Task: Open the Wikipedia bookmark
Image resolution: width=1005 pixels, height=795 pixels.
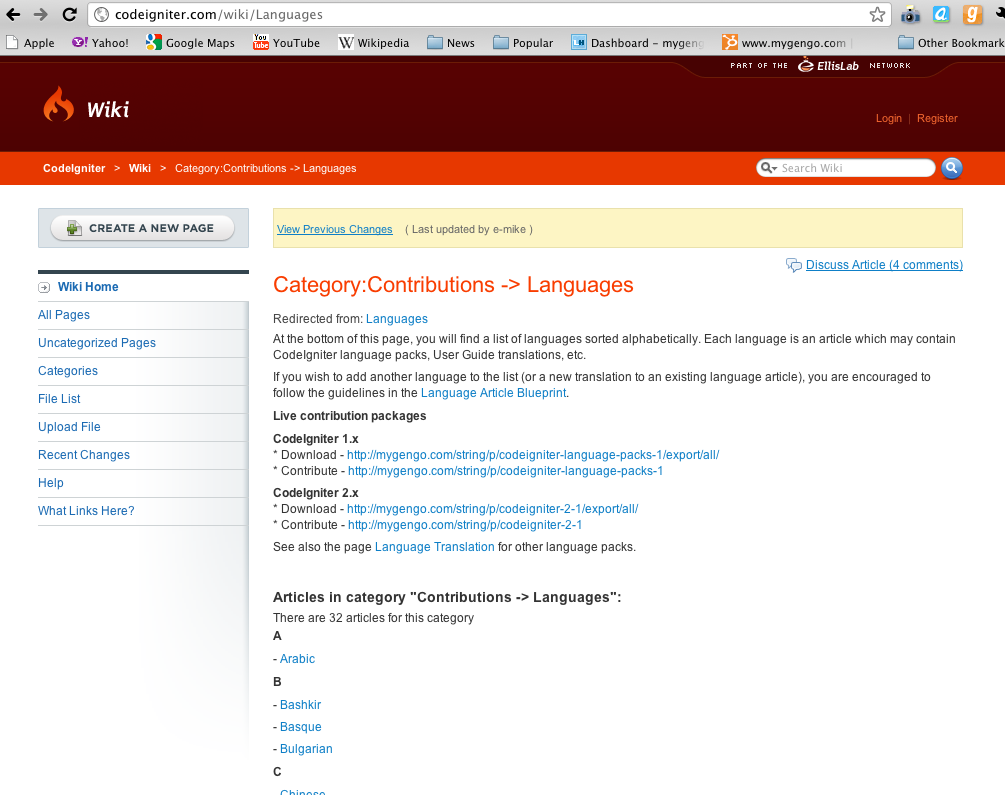Action: [x=374, y=43]
